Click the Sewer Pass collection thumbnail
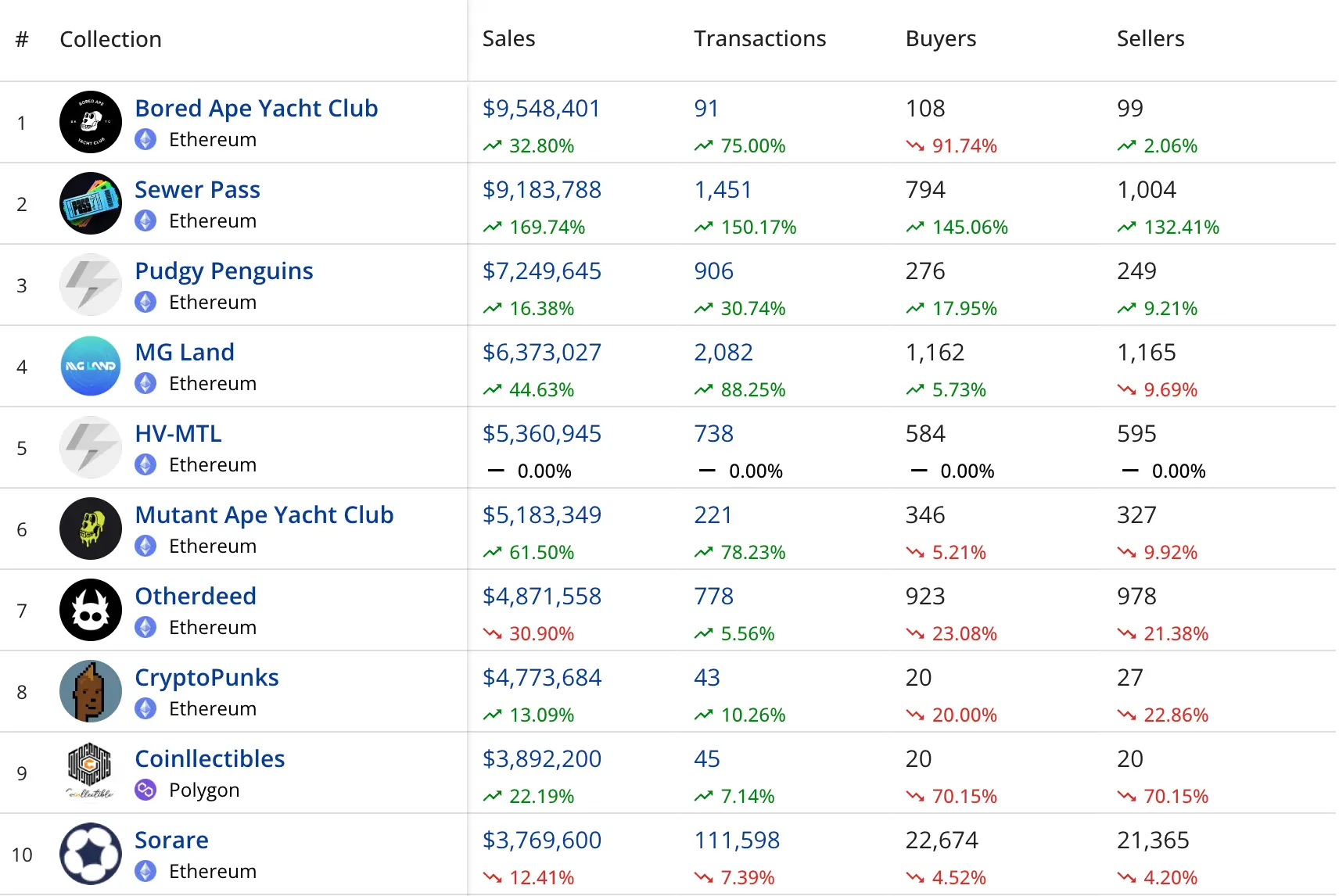The width and height of the screenshot is (1339, 896). (x=91, y=203)
